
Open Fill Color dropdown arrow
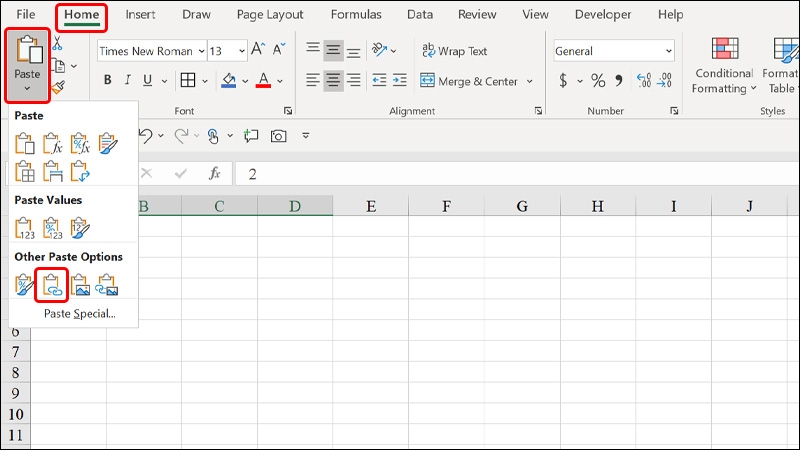(x=245, y=81)
